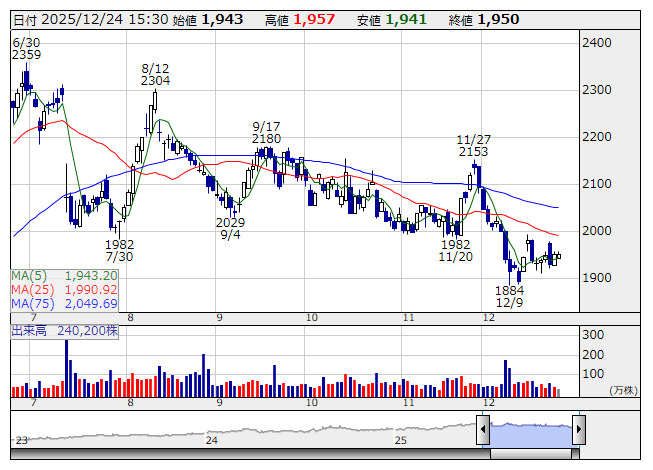653x470 pixels.
Task: Click the 7/30 low label 1982
Action: pos(119,244)
